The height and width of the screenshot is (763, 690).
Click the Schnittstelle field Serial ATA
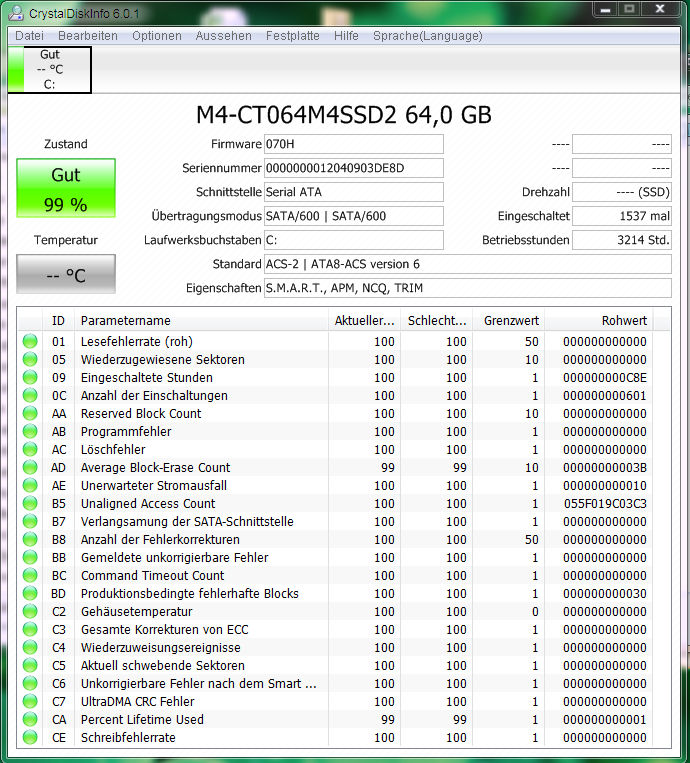click(354, 192)
